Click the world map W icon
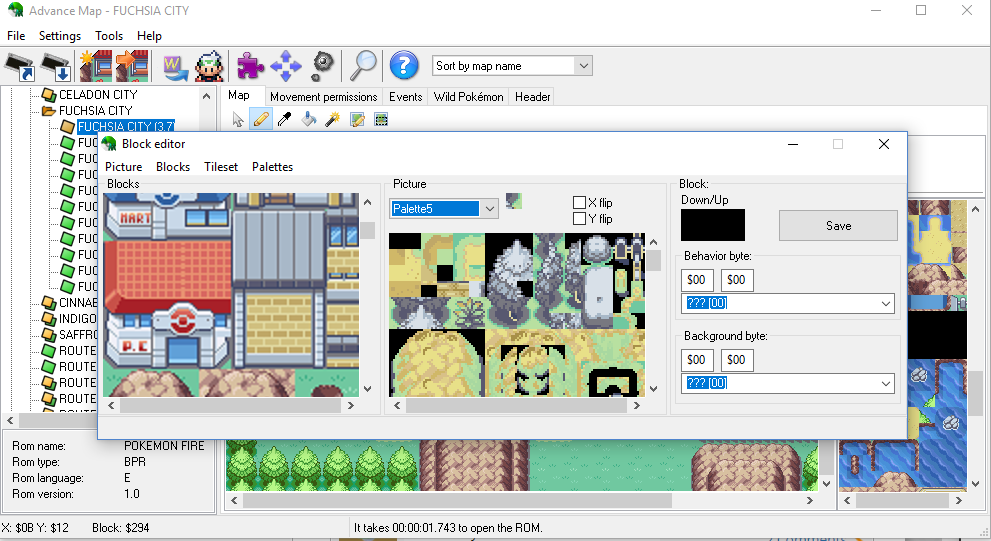Viewport: 991px width, 541px height. pyautogui.click(x=175, y=66)
